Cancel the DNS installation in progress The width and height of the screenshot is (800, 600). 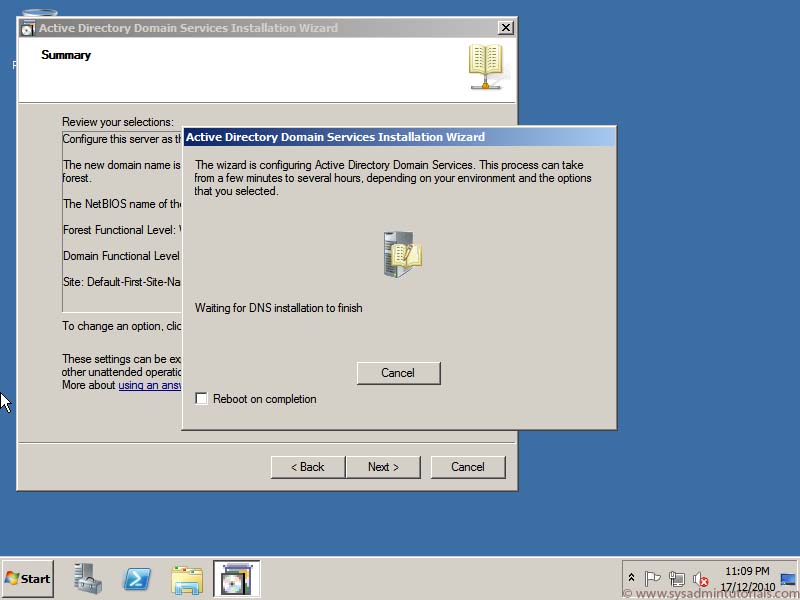398,373
